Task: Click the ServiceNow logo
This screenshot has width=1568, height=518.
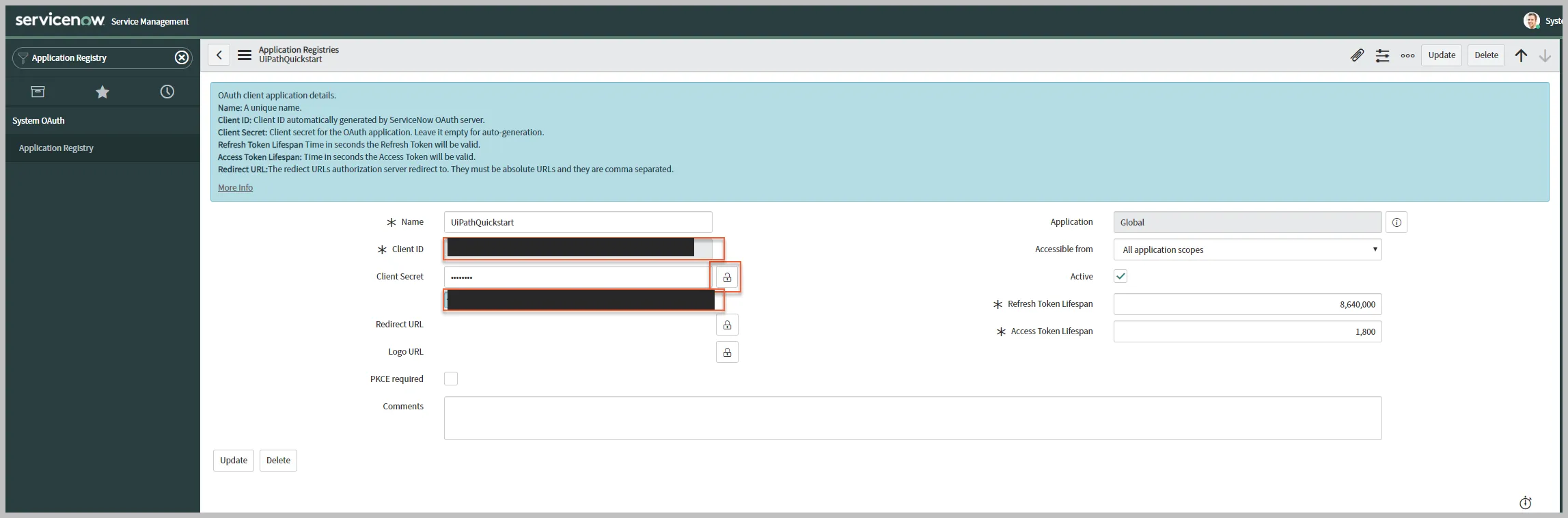Action: (x=59, y=21)
